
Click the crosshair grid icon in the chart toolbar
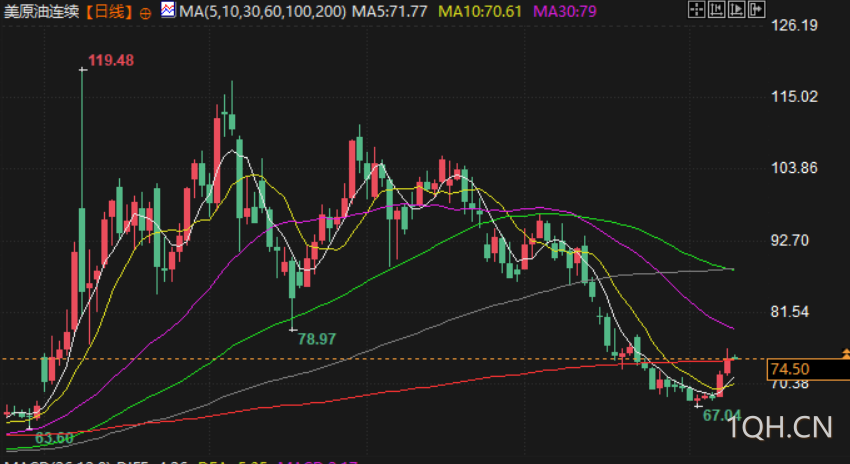pyautogui.click(x=696, y=9)
